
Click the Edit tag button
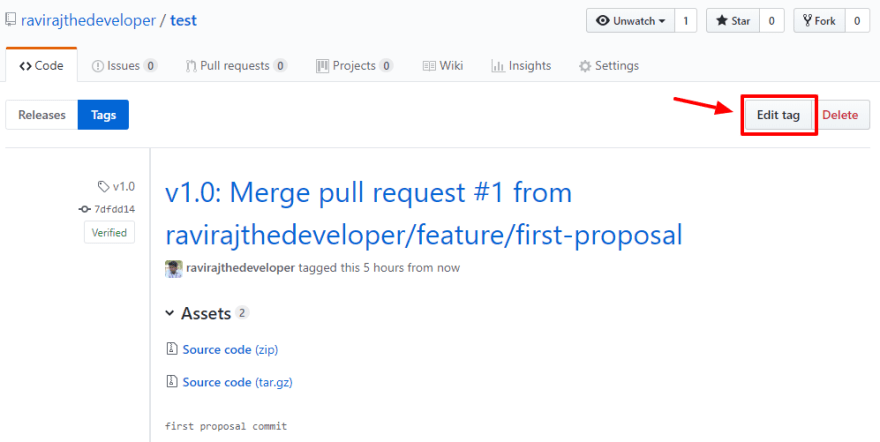pyautogui.click(x=778, y=115)
